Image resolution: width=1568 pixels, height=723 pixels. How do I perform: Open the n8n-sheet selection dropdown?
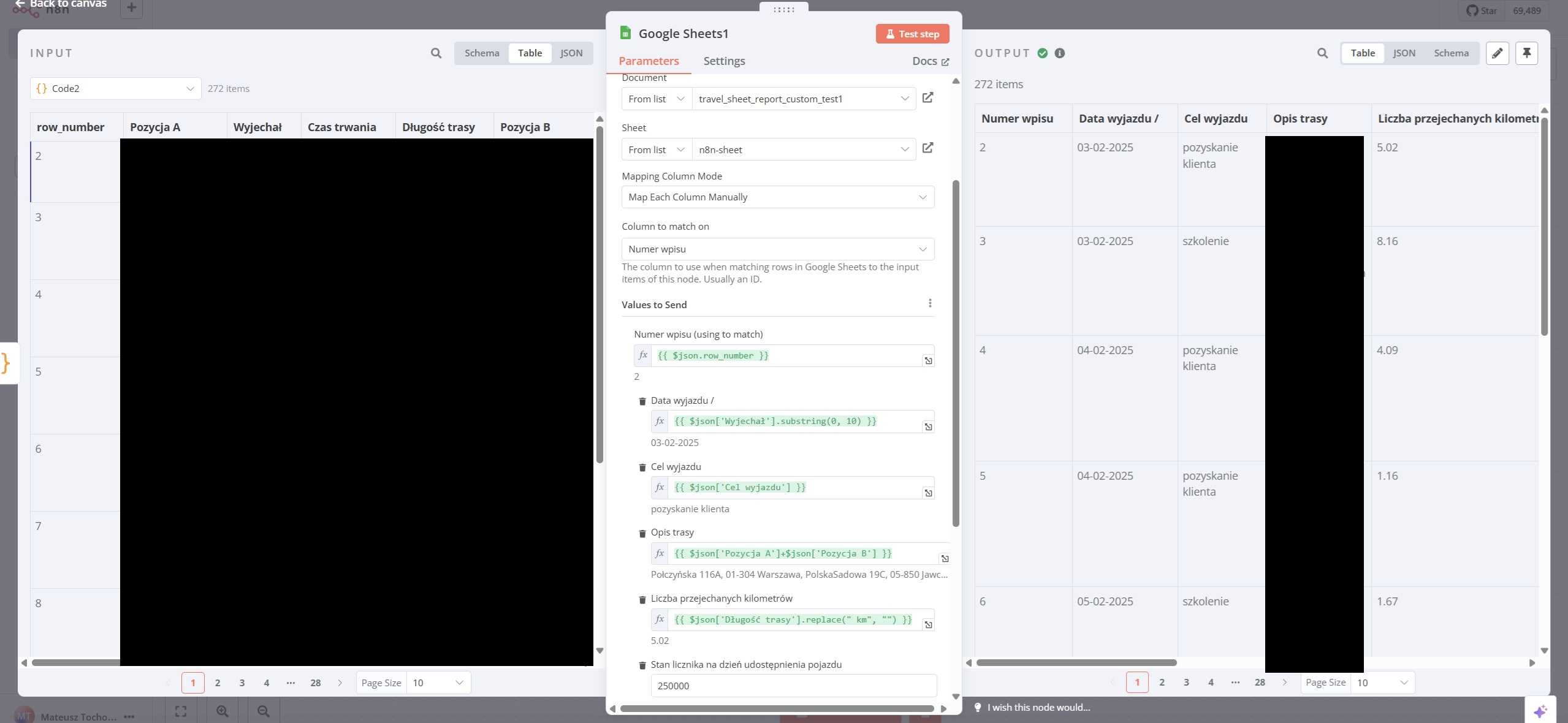[x=804, y=150]
